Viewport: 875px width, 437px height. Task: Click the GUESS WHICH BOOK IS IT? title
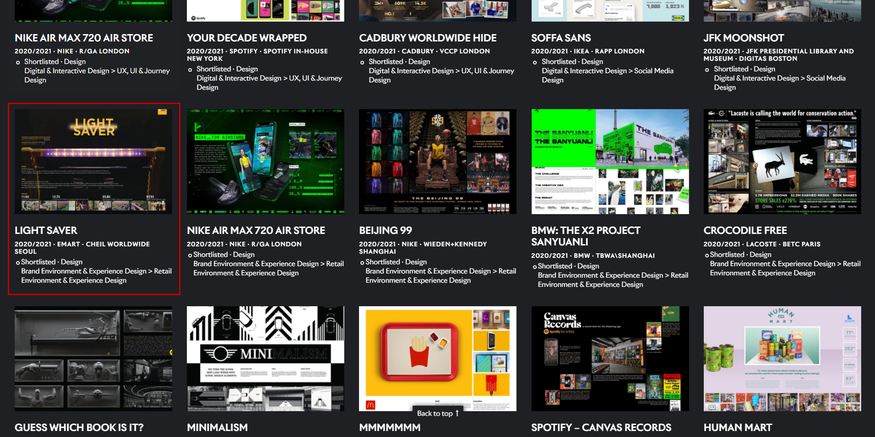[x=79, y=428]
